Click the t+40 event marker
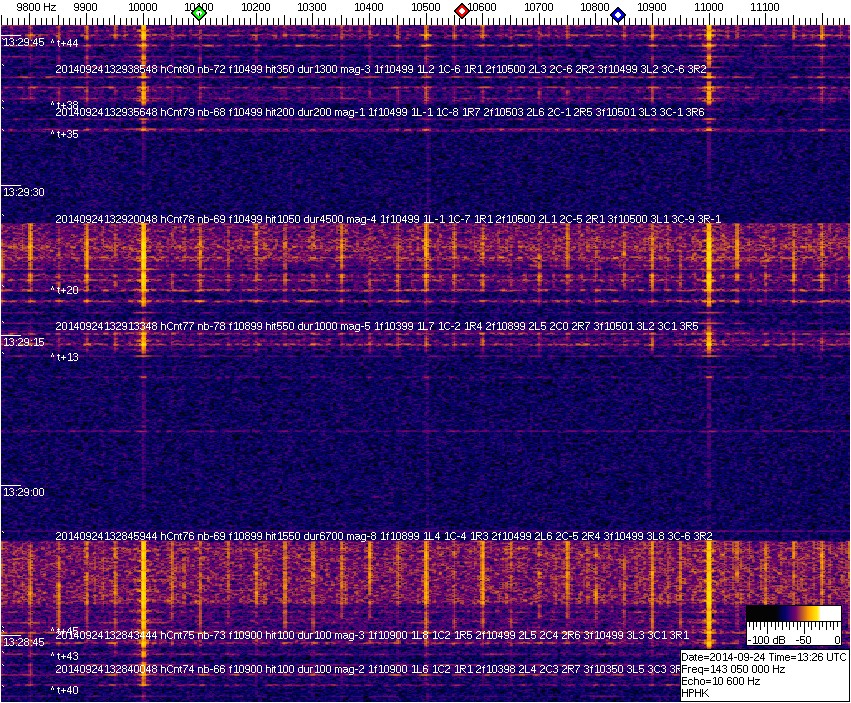This screenshot has width=851, height=703. [x=66, y=690]
